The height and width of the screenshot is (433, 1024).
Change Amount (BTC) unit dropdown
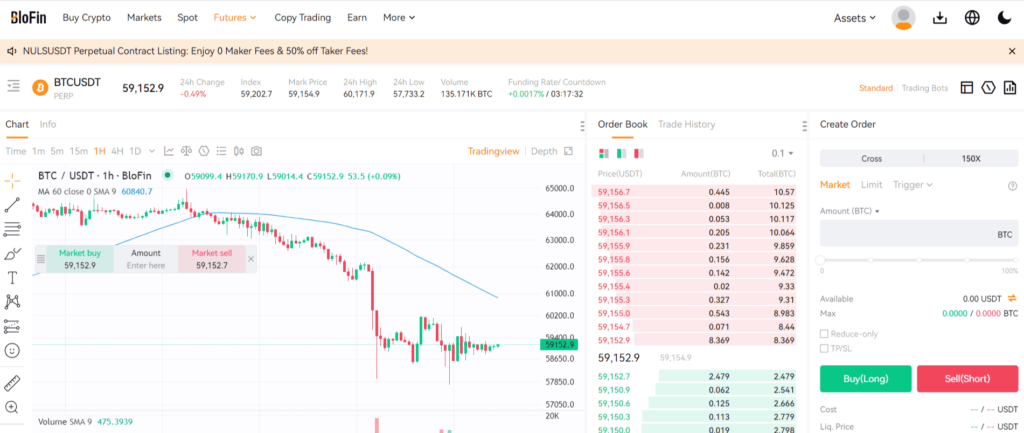click(x=850, y=211)
